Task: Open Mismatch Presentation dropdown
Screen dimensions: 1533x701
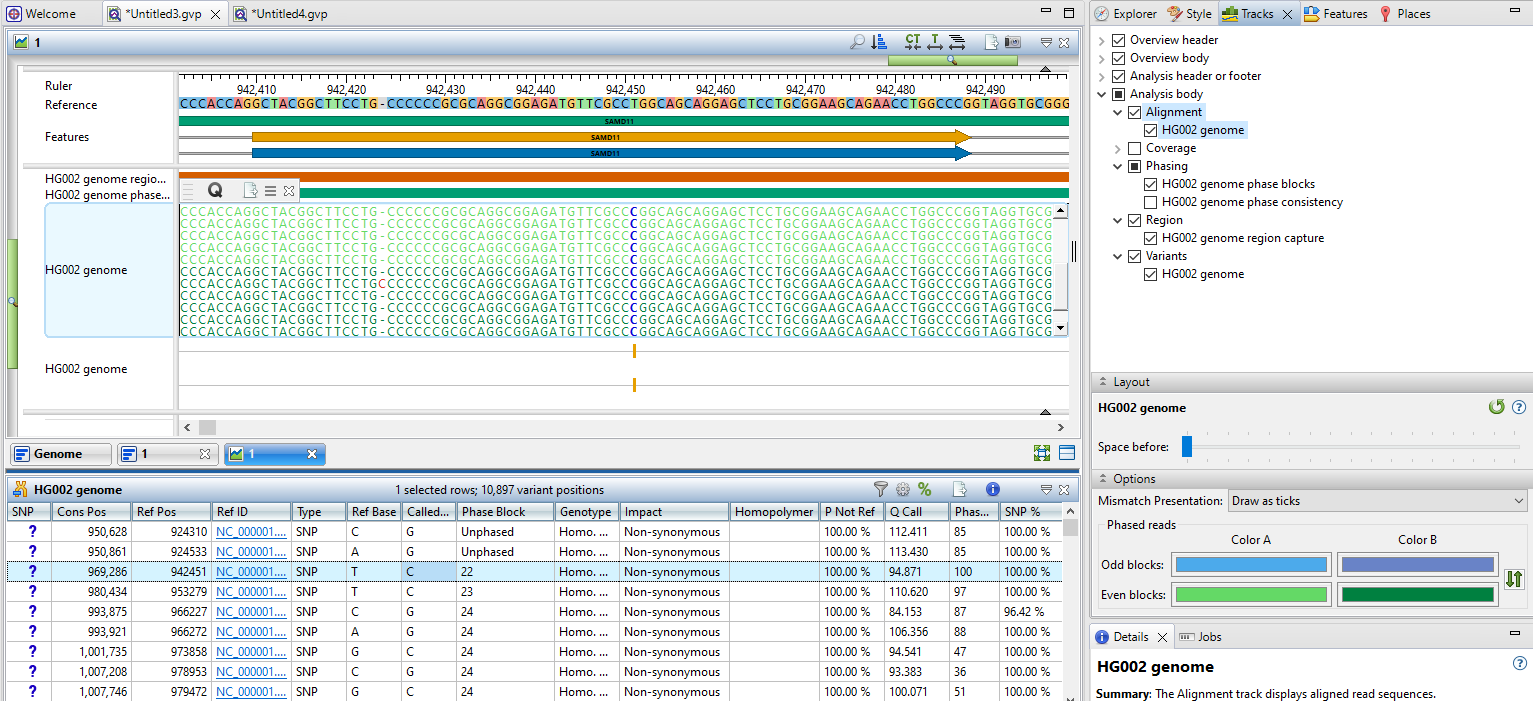Action: (1377, 500)
